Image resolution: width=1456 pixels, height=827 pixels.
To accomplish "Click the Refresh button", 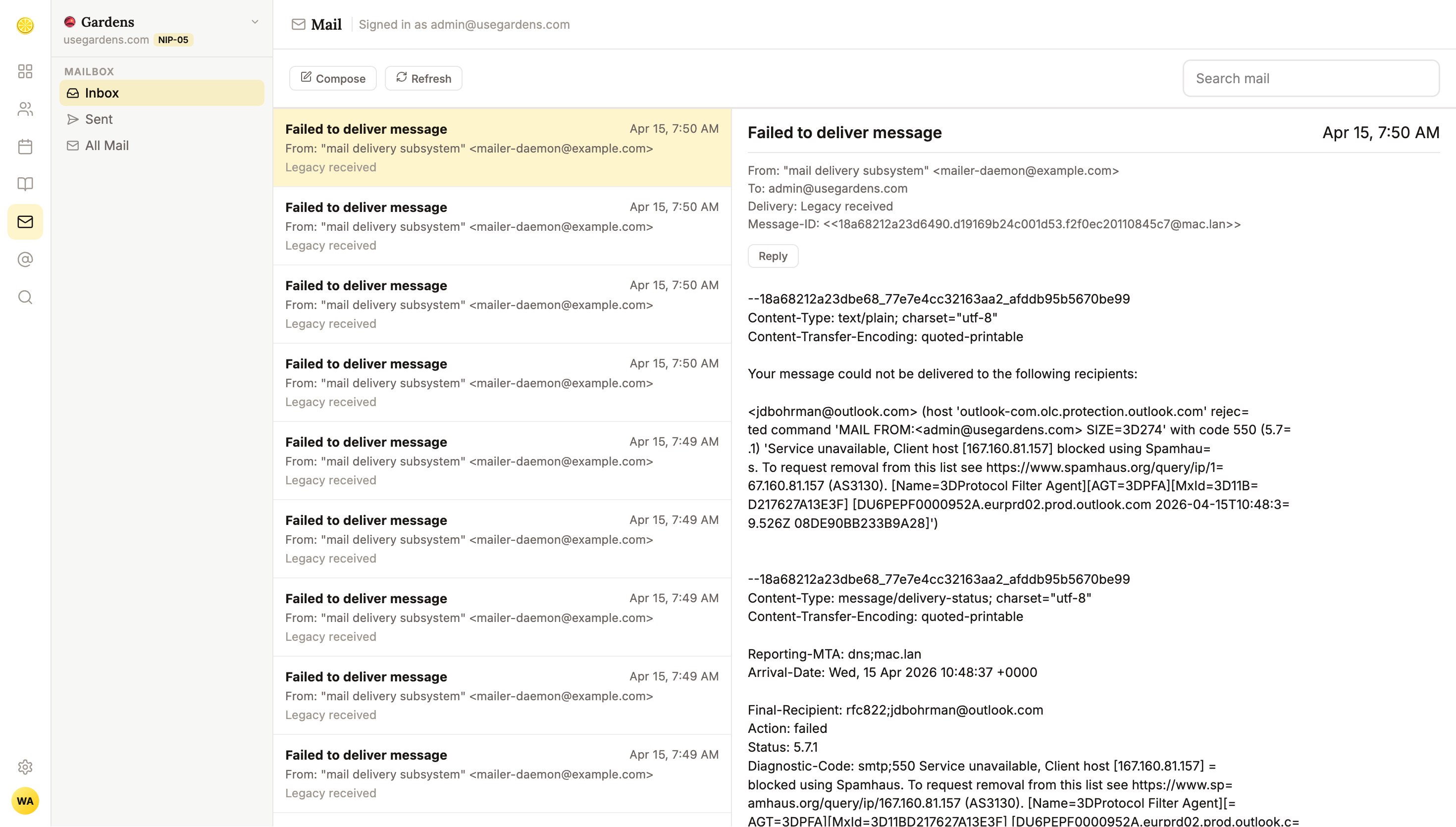I will tap(423, 78).
